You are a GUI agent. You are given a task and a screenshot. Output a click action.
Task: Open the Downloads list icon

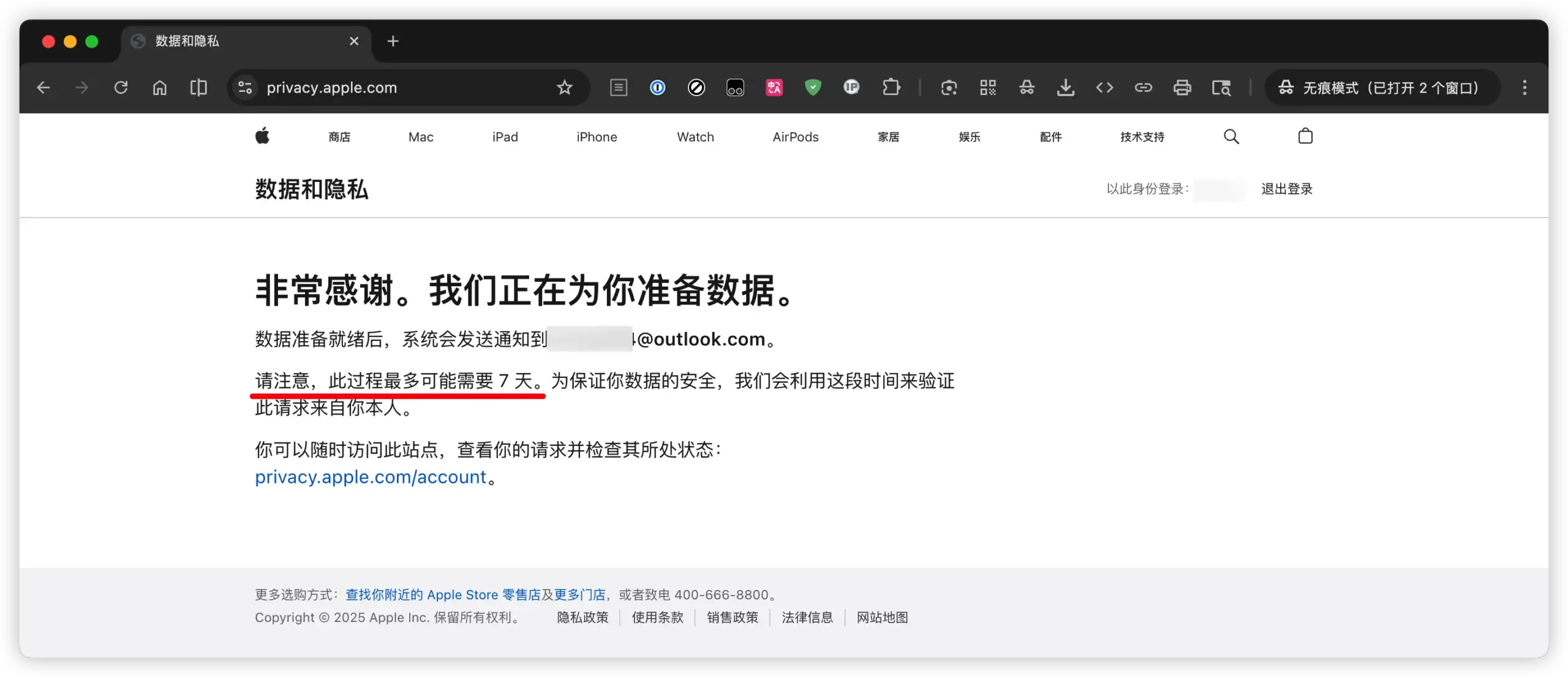tap(1066, 88)
